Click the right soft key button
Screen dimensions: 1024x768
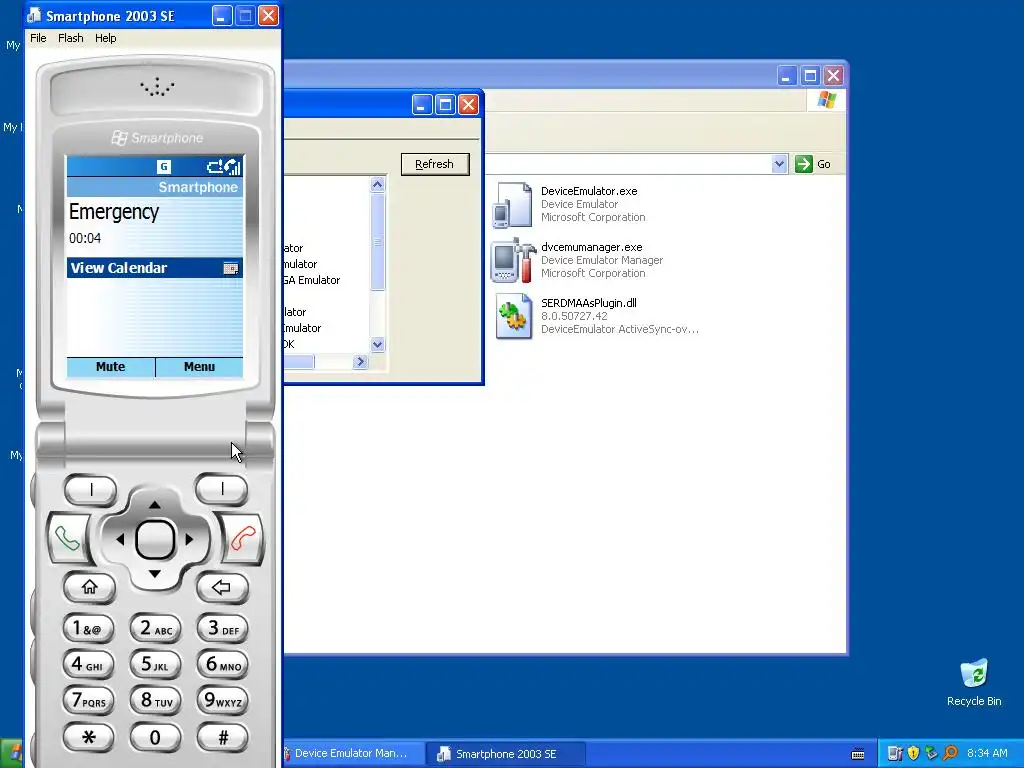click(222, 488)
